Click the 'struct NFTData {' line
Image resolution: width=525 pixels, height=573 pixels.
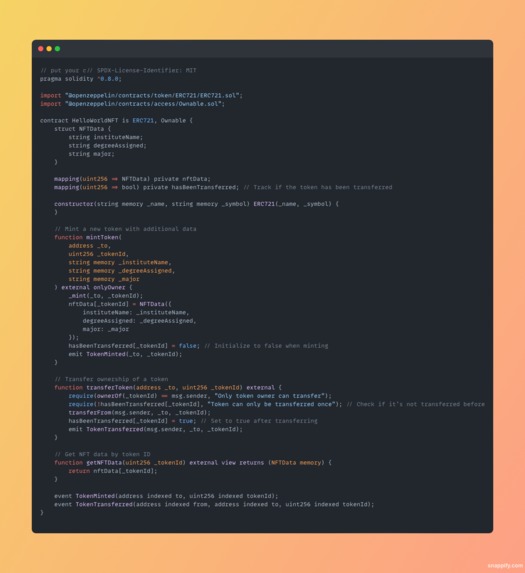click(82, 129)
